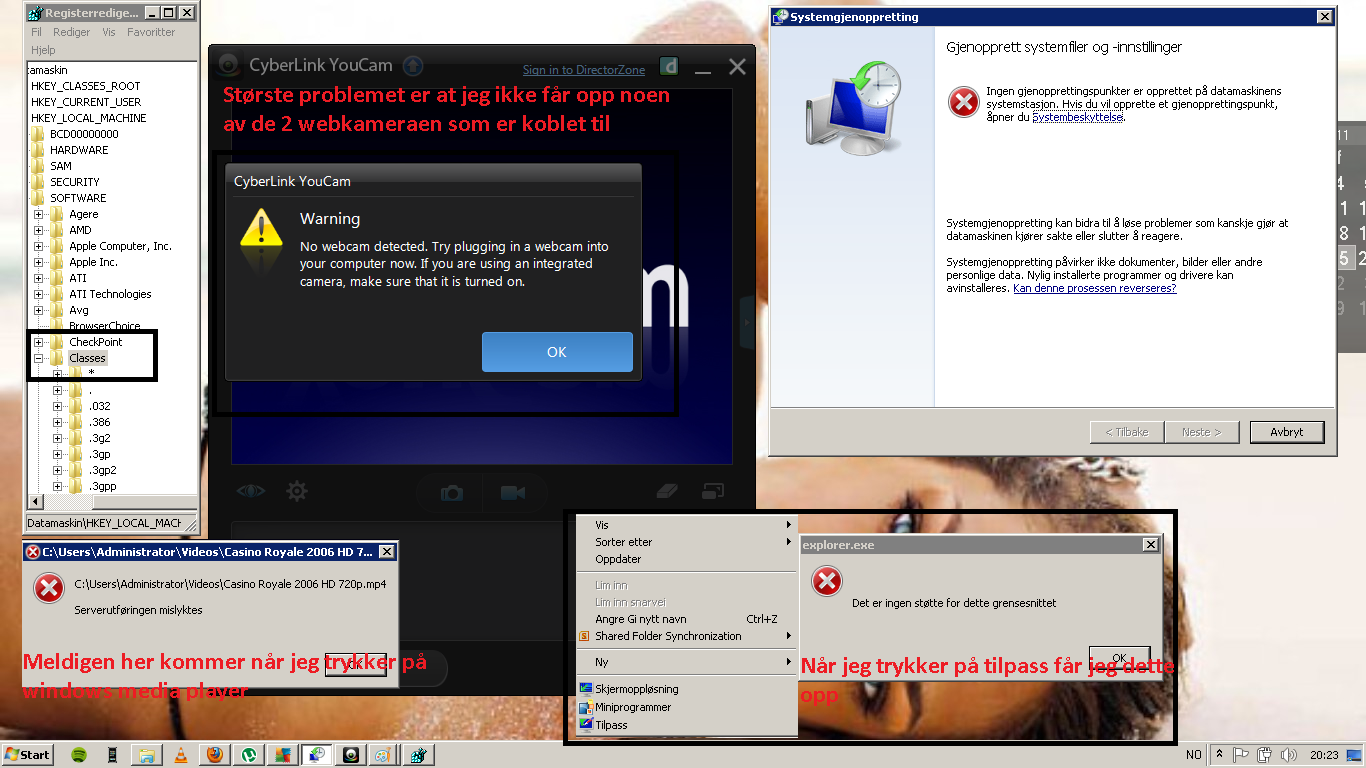Close the Casino Royale error dialog

pos(387,551)
